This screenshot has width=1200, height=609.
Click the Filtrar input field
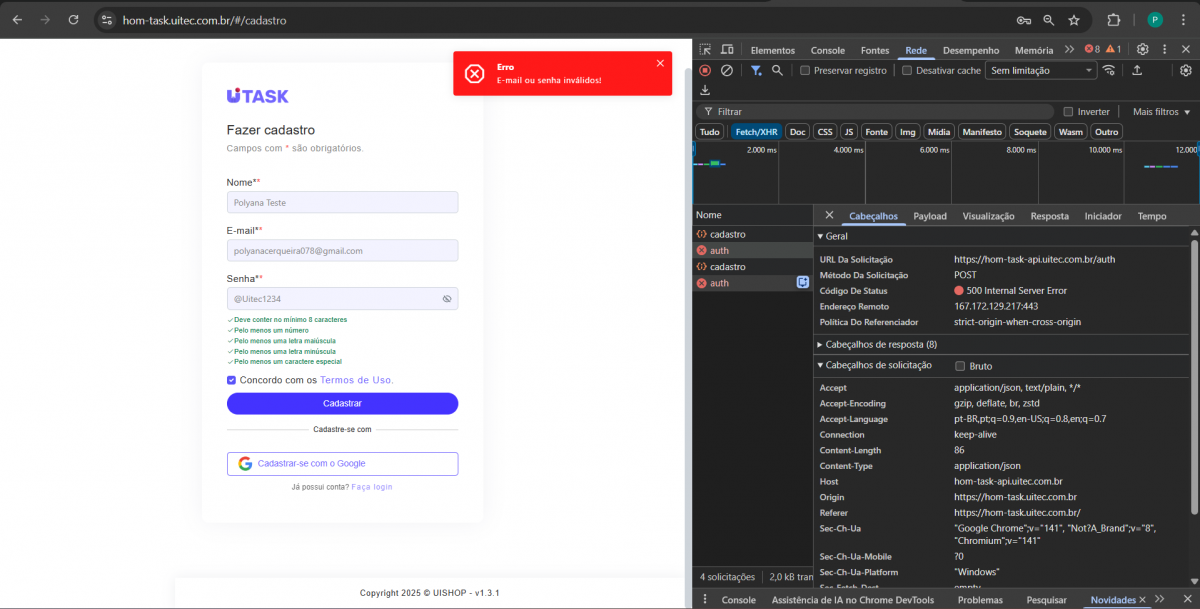point(880,112)
